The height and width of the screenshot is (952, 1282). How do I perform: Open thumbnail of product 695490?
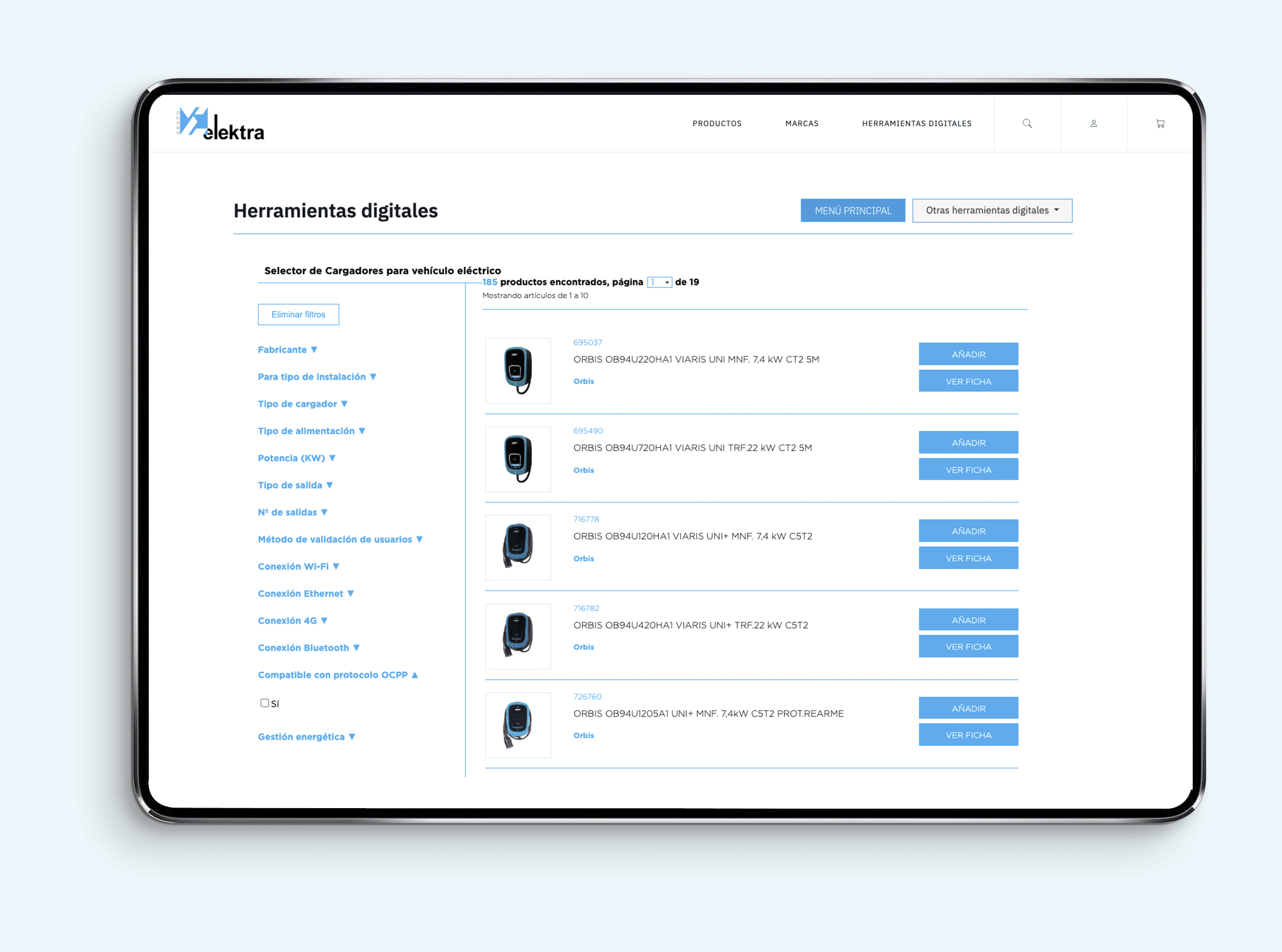pyautogui.click(x=518, y=460)
